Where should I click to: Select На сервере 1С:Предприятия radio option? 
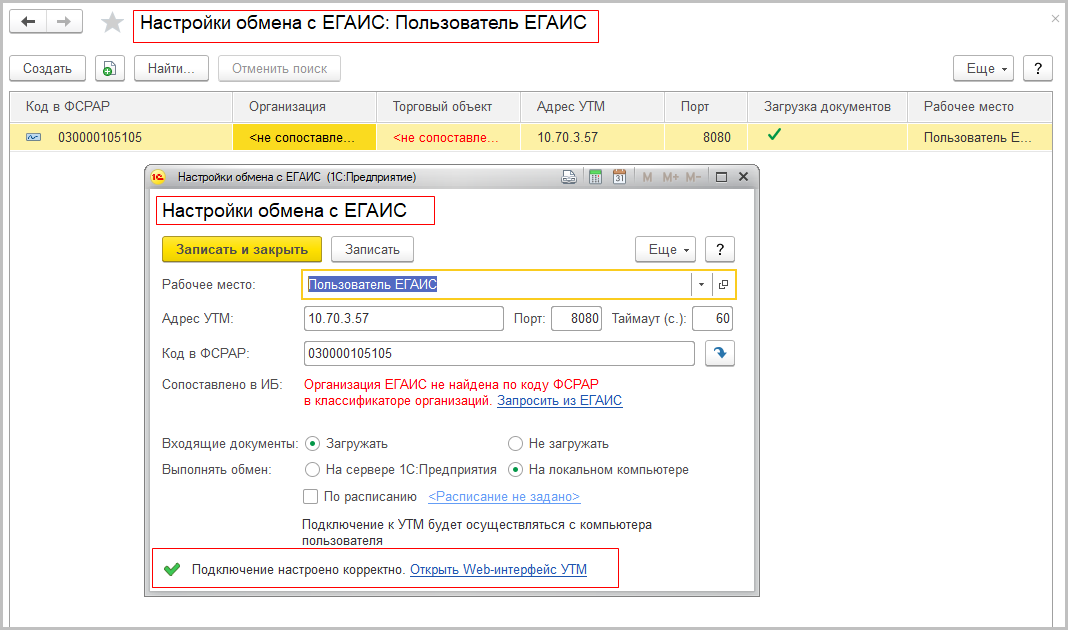pos(313,469)
